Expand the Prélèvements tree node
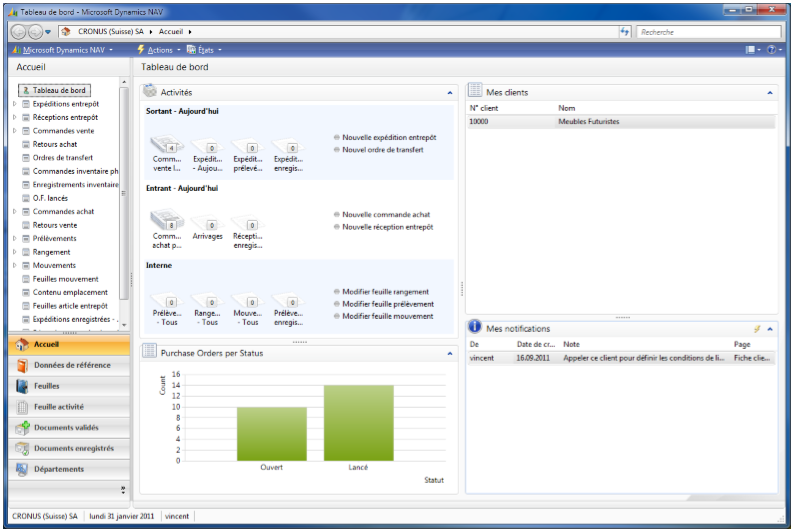 (x=14, y=238)
